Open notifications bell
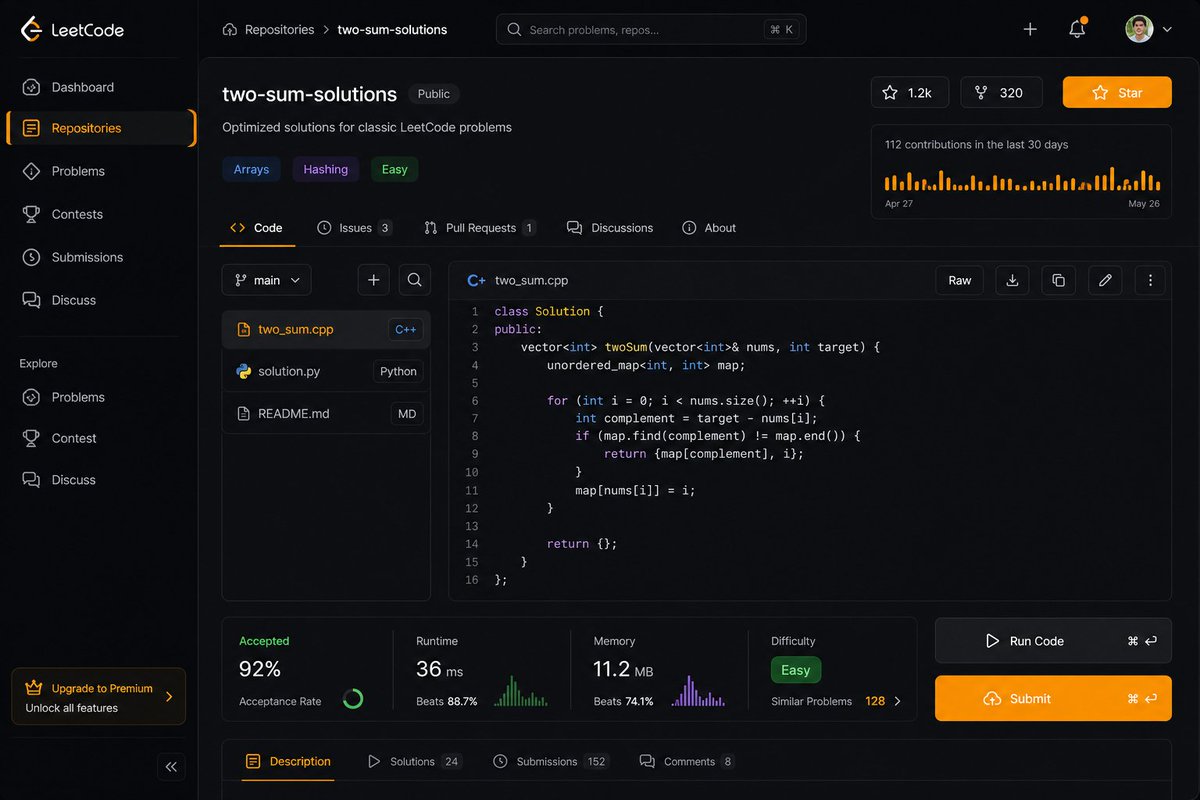The image size is (1200, 800). pyautogui.click(x=1077, y=29)
